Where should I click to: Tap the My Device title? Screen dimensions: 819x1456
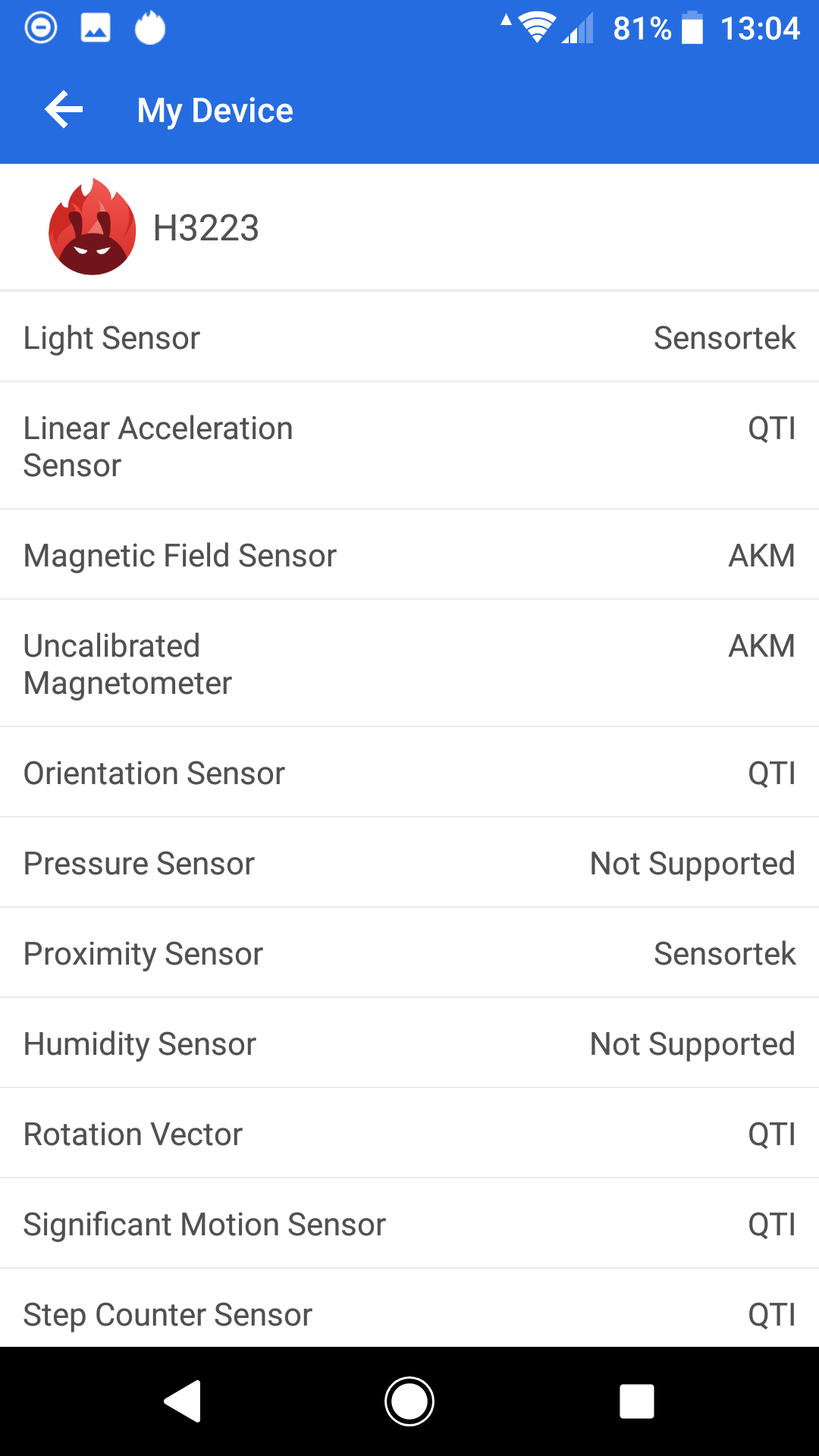(215, 111)
